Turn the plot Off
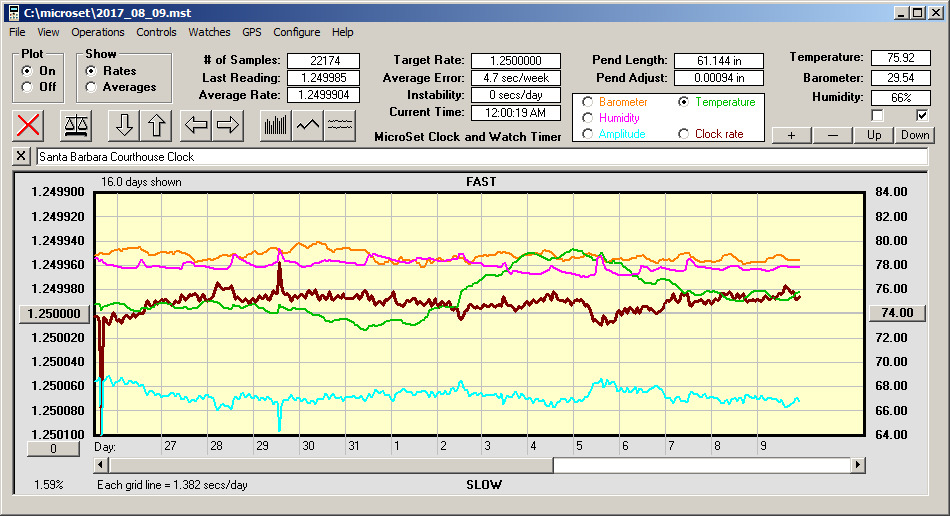Viewport: 950px width, 516px height. pos(27,87)
